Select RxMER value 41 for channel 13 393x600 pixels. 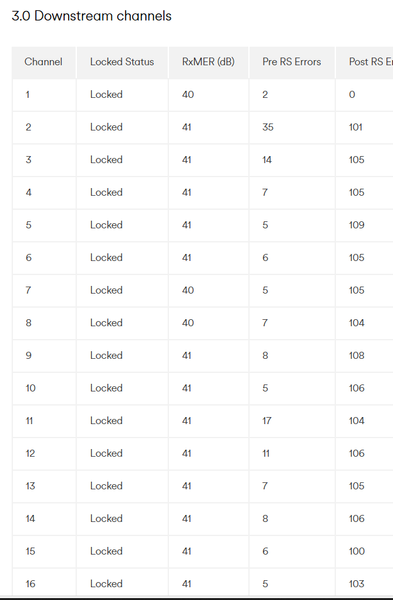tap(187, 486)
